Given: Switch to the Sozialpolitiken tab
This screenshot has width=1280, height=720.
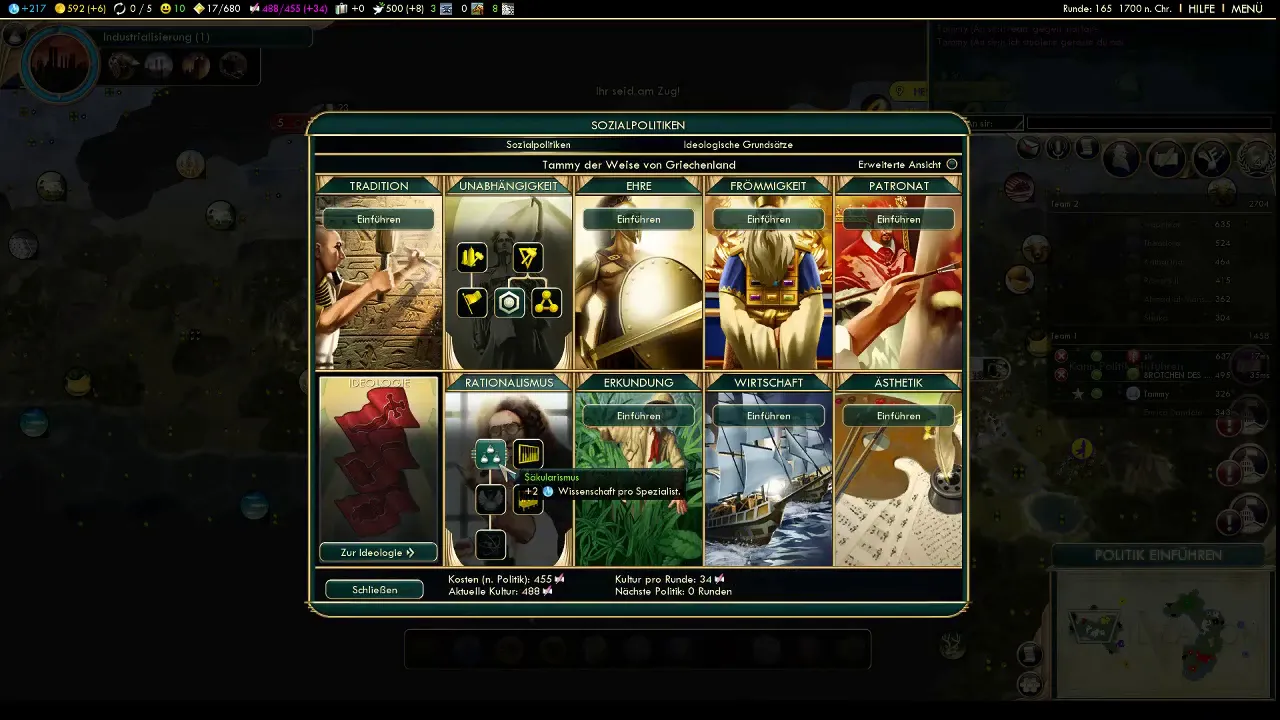Looking at the screenshot, I should click(538, 145).
